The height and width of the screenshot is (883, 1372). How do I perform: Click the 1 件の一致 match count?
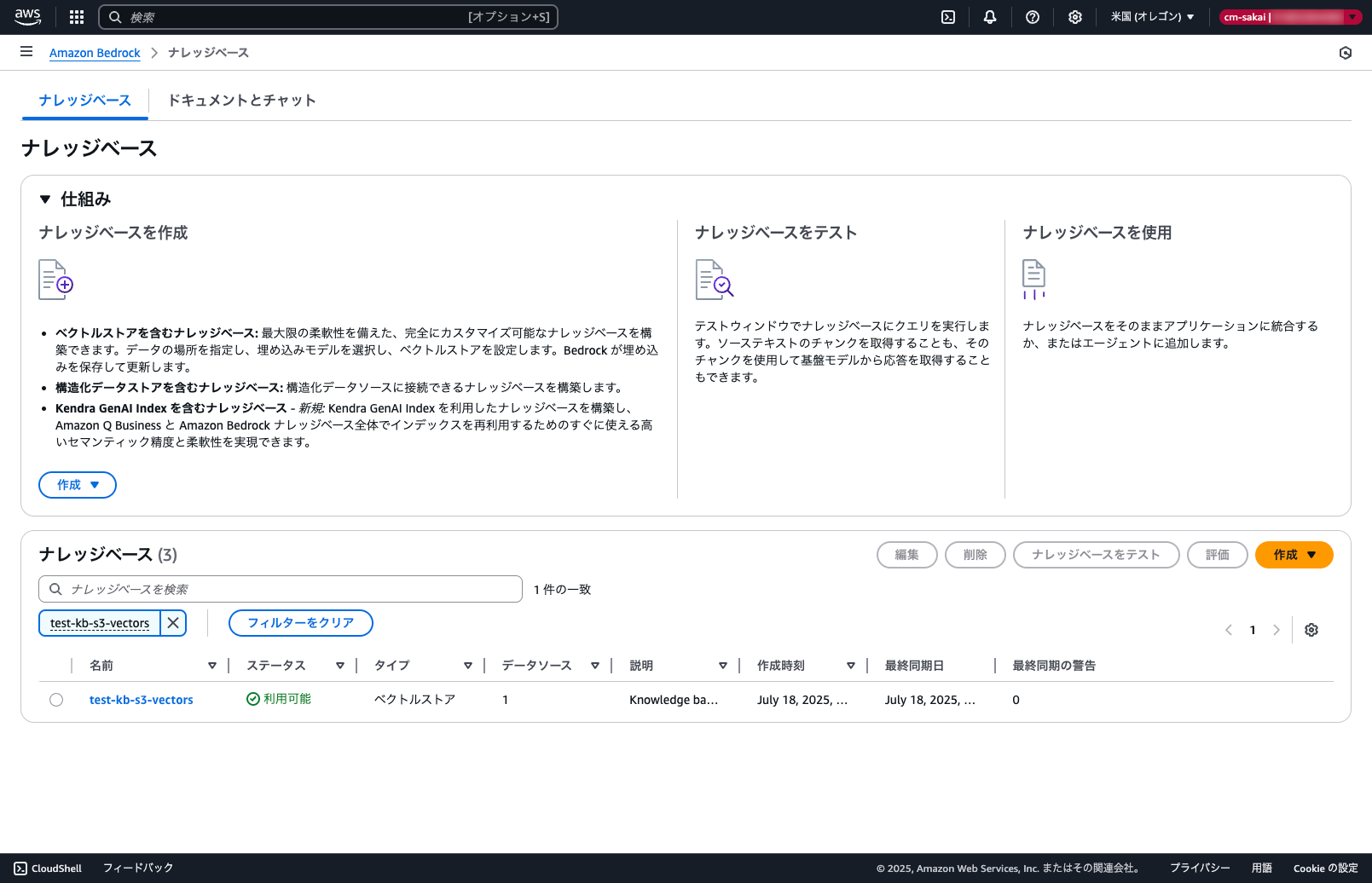pos(562,589)
